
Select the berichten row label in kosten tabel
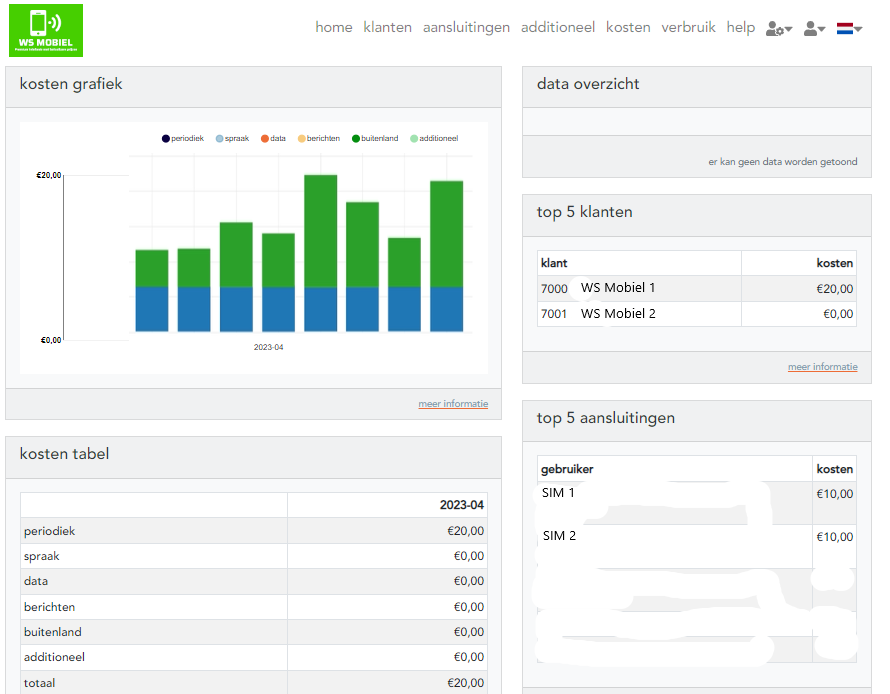[49, 607]
